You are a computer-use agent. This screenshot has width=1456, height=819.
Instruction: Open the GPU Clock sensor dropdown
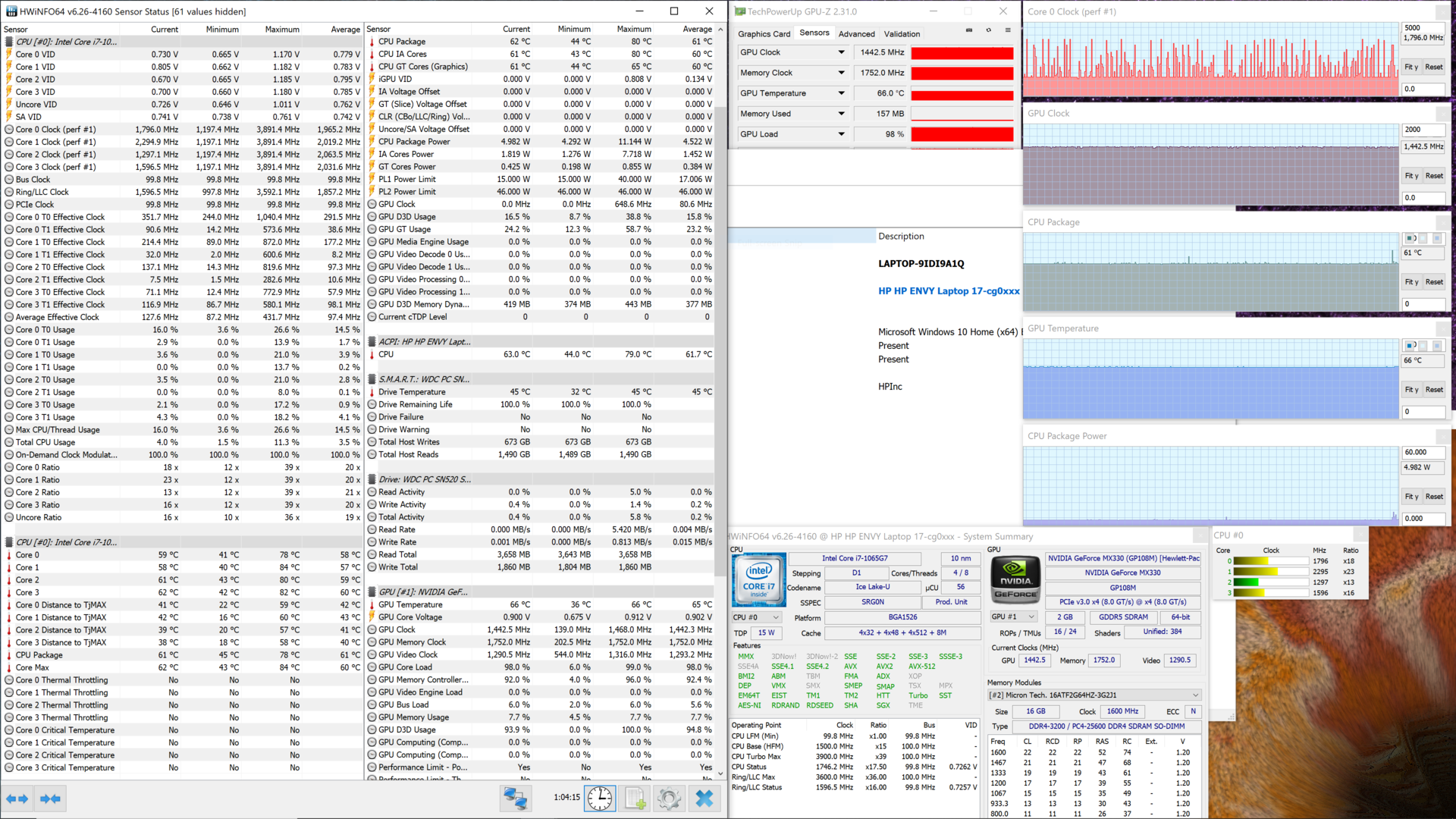pos(841,52)
